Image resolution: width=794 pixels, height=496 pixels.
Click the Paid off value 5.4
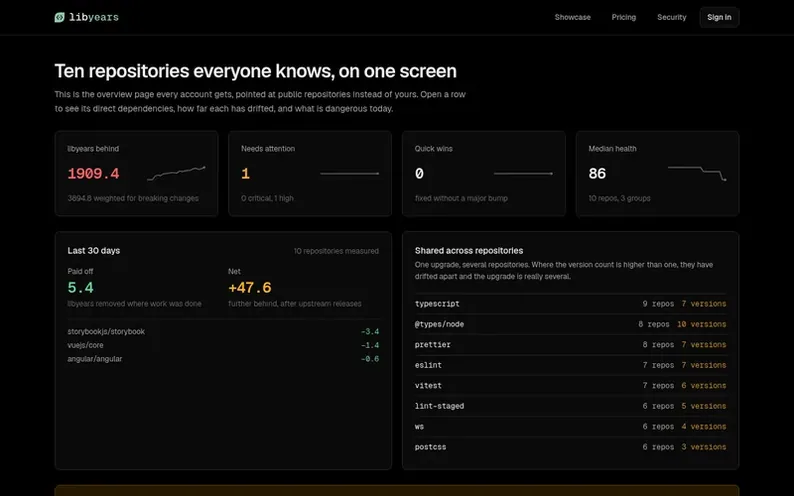pos(81,288)
